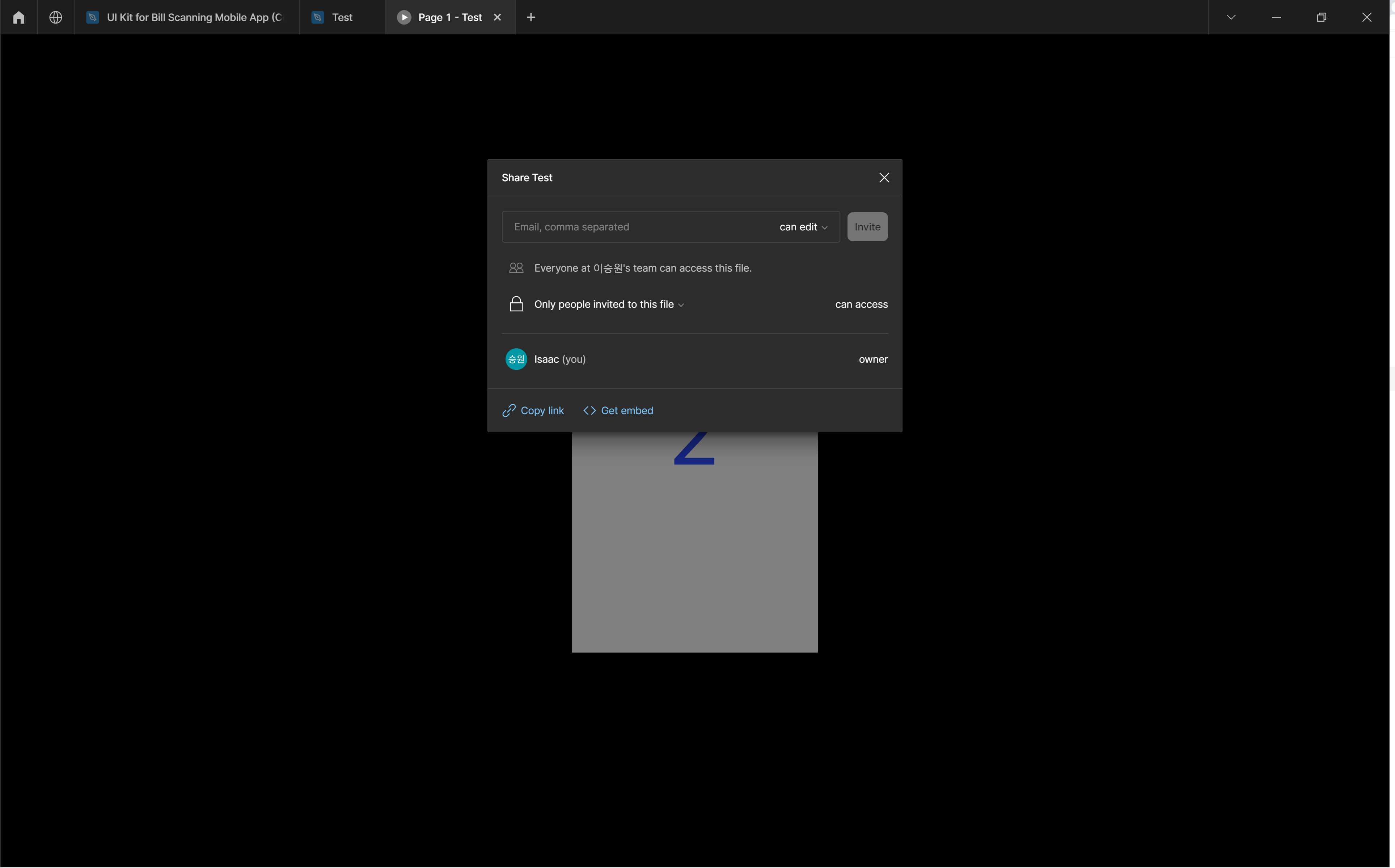Go to the Figma home icon
Screen dimensions: 1395x868
[18, 17]
